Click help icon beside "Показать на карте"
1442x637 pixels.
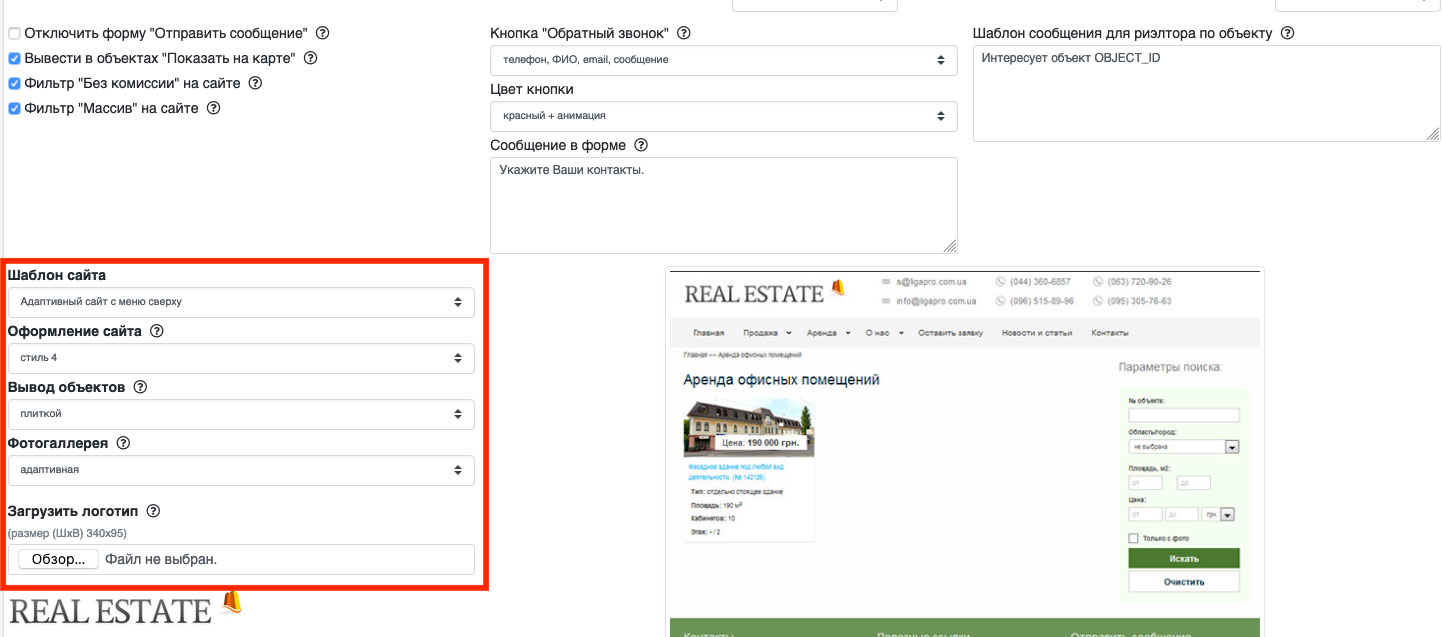[x=310, y=58]
